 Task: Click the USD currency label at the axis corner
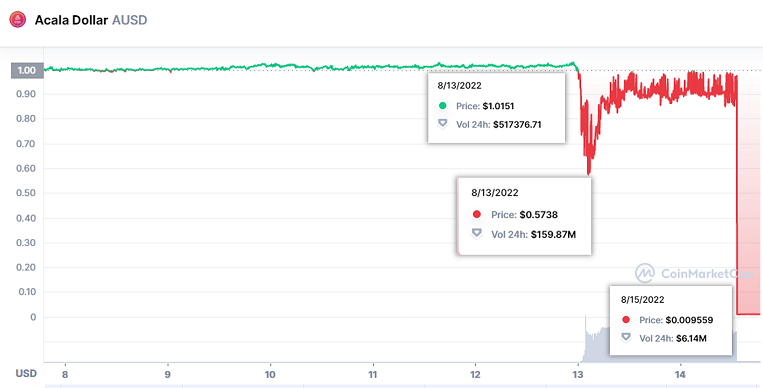(x=26, y=373)
